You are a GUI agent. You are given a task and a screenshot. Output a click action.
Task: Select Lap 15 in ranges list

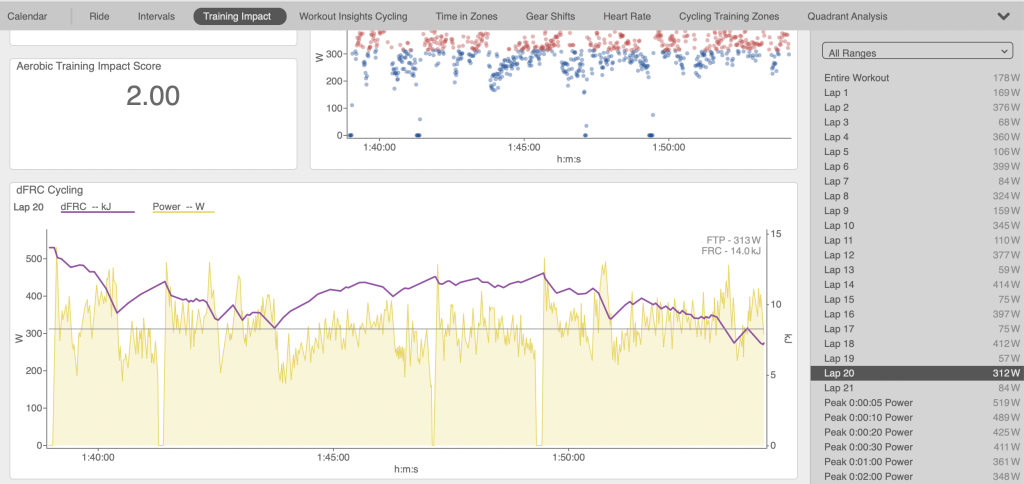pos(917,299)
